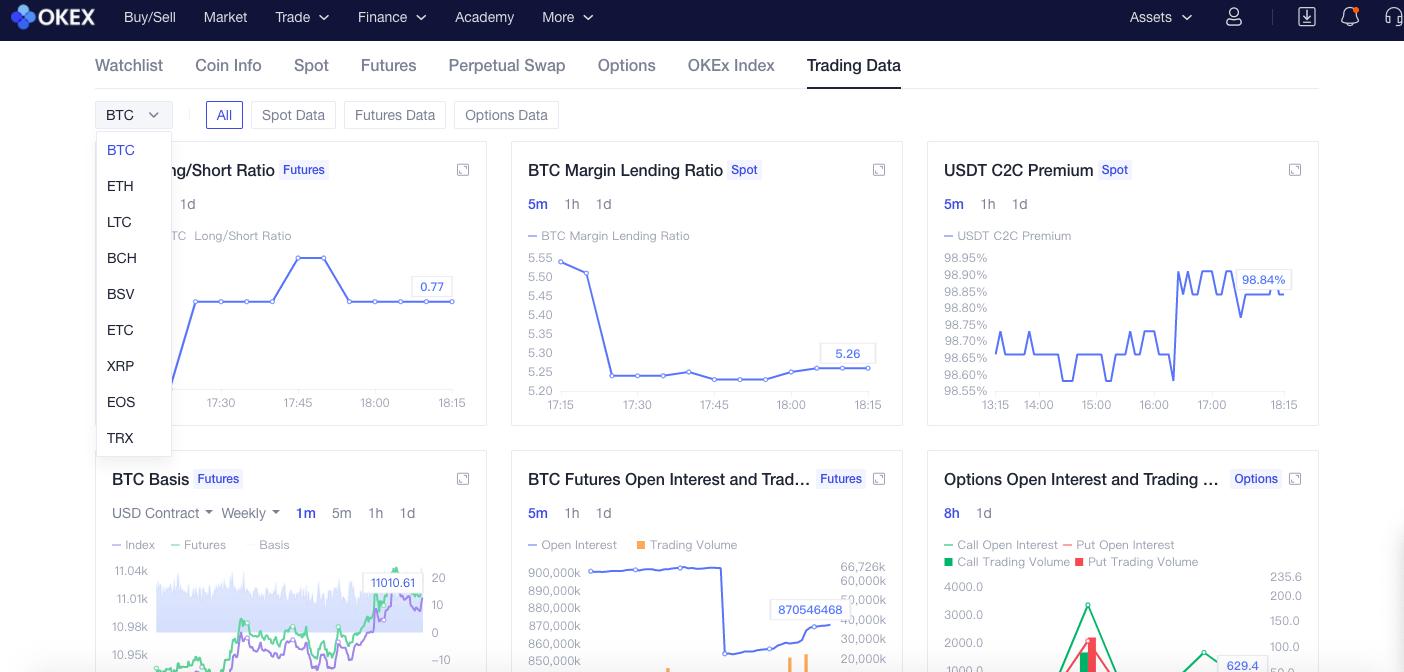The width and height of the screenshot is (1404, 672).
Task: Open the Academy link
Action: pos(484,17)
